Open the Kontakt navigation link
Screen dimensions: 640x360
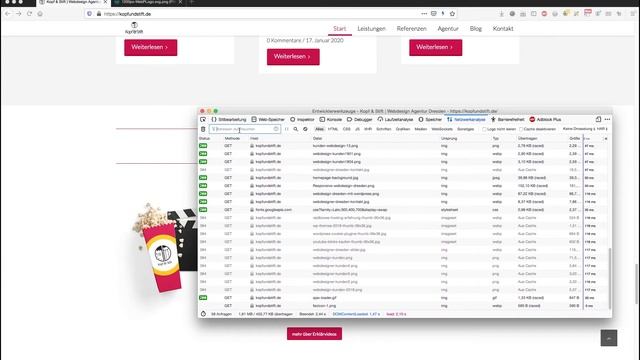(x=503, y=29)
